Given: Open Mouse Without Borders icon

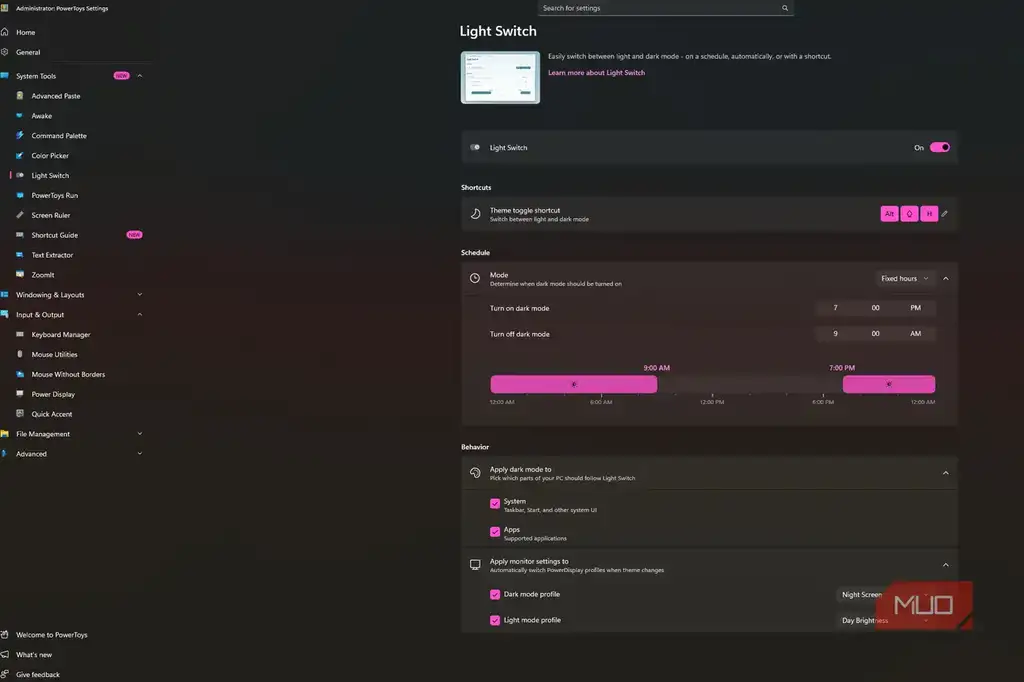Looking at the screenshot, I should coord(20,374).
